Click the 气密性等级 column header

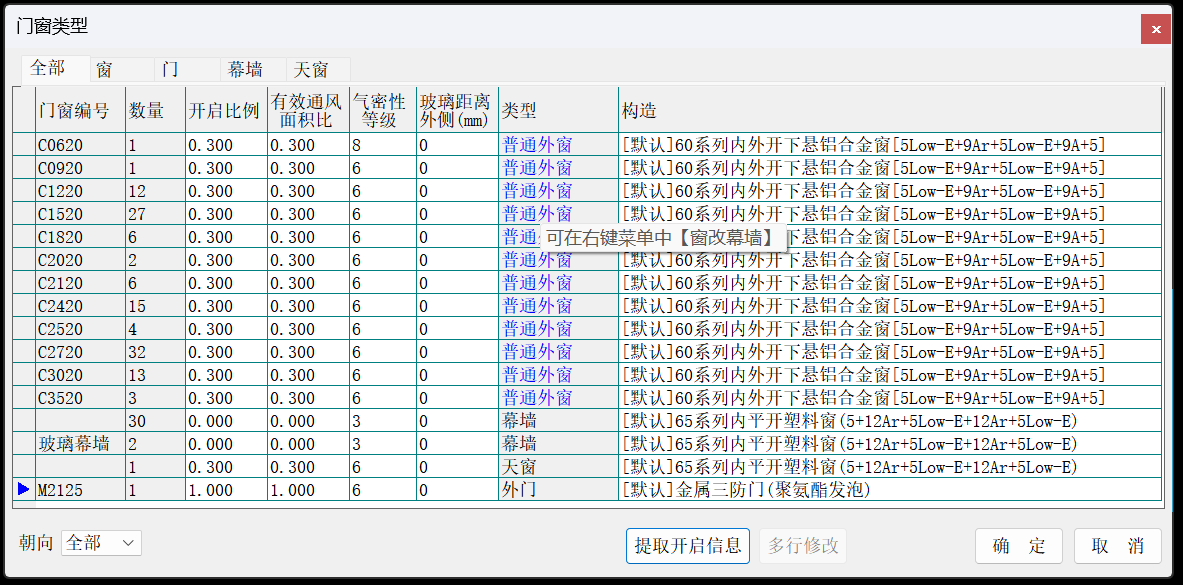pyautogui.click(x=382, y=110)
